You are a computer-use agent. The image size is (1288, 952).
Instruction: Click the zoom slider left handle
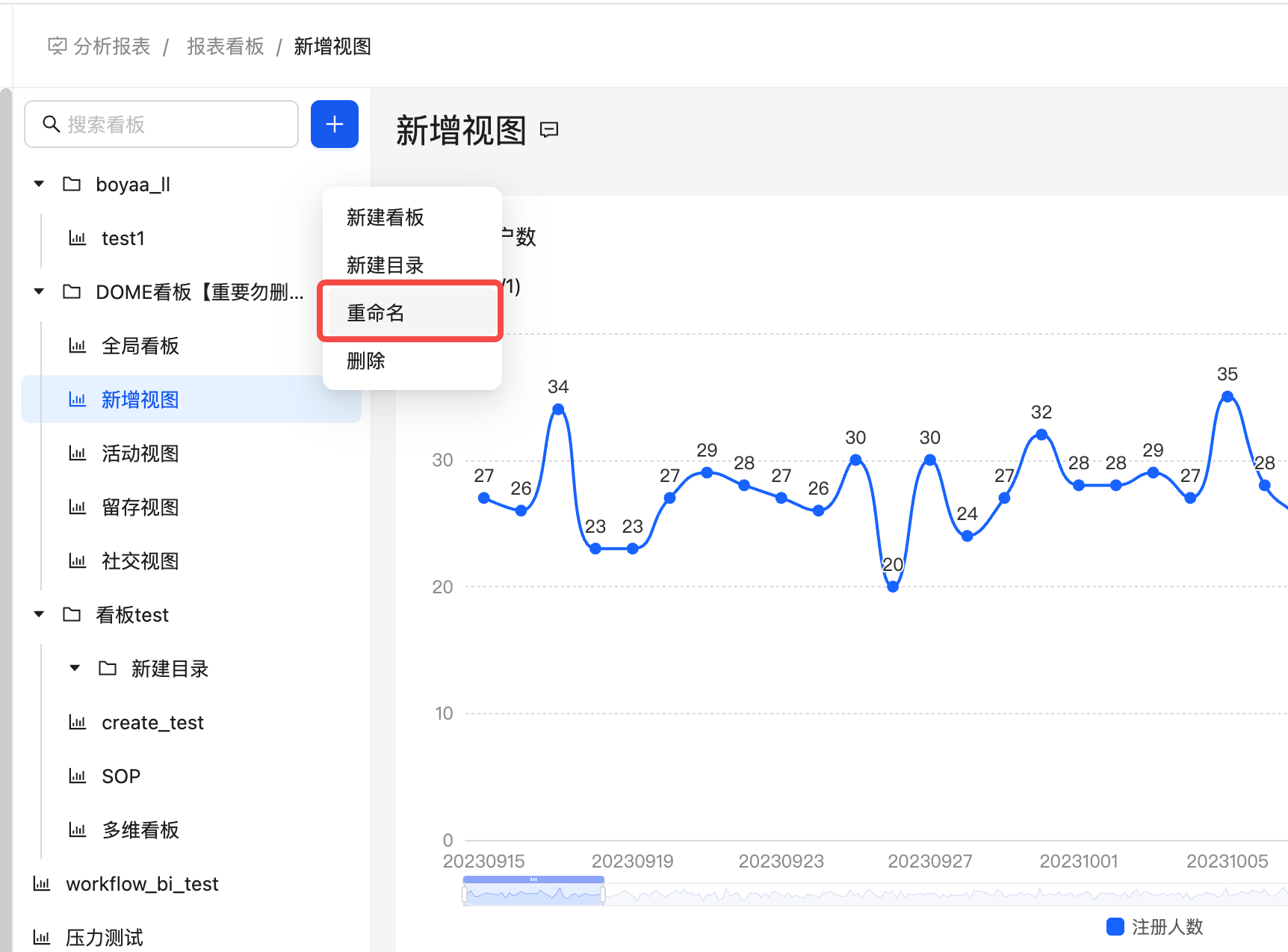click(x=465, y=893)
